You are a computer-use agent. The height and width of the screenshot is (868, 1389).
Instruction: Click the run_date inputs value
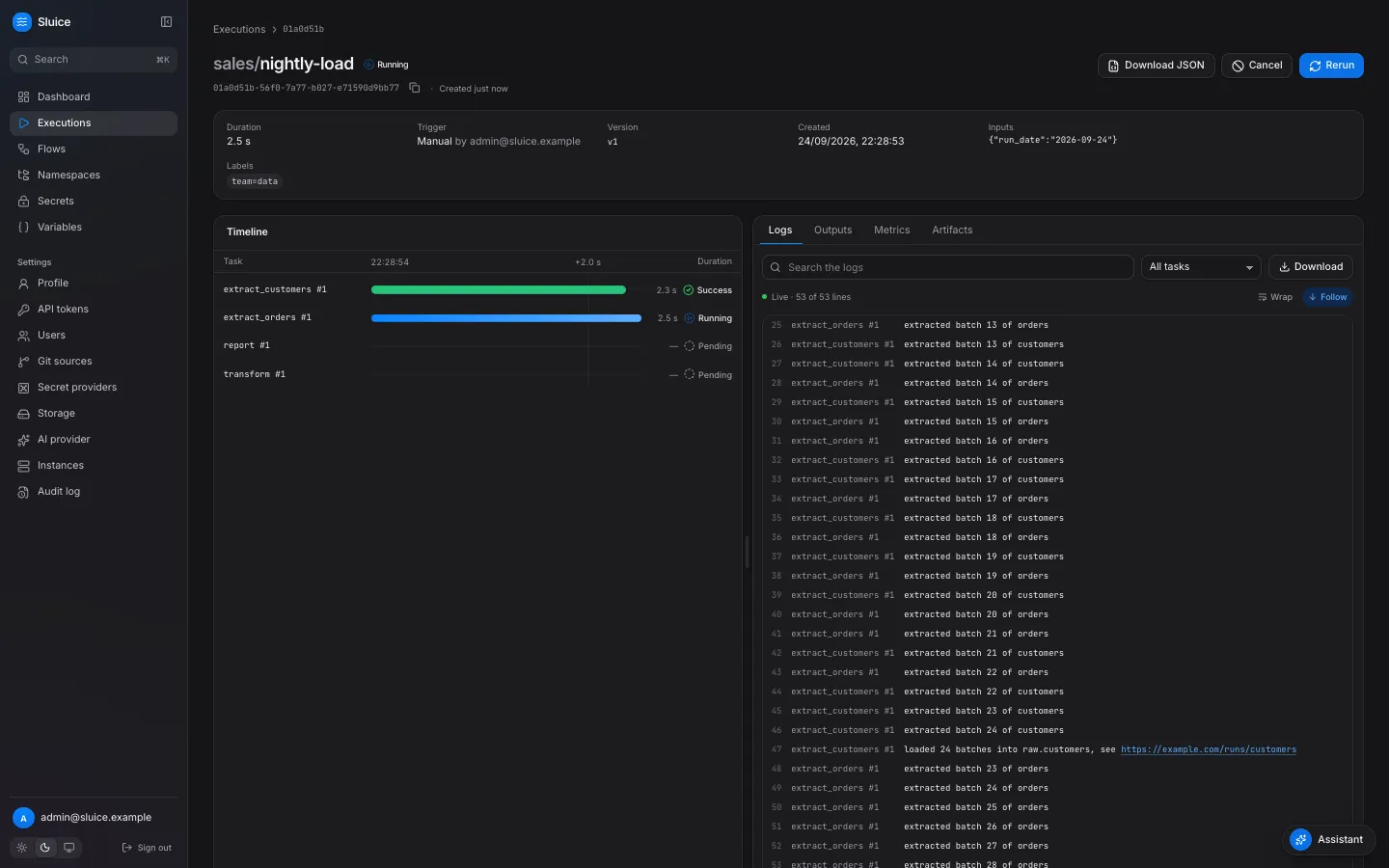(x=1052, y=140)
